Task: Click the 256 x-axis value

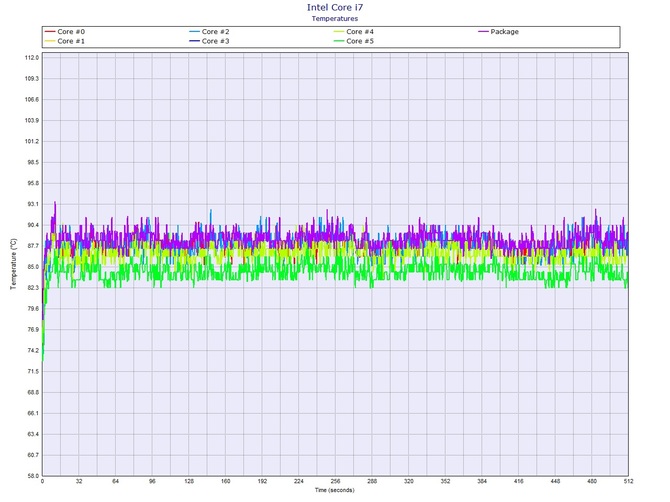Action: coord(335,481)
